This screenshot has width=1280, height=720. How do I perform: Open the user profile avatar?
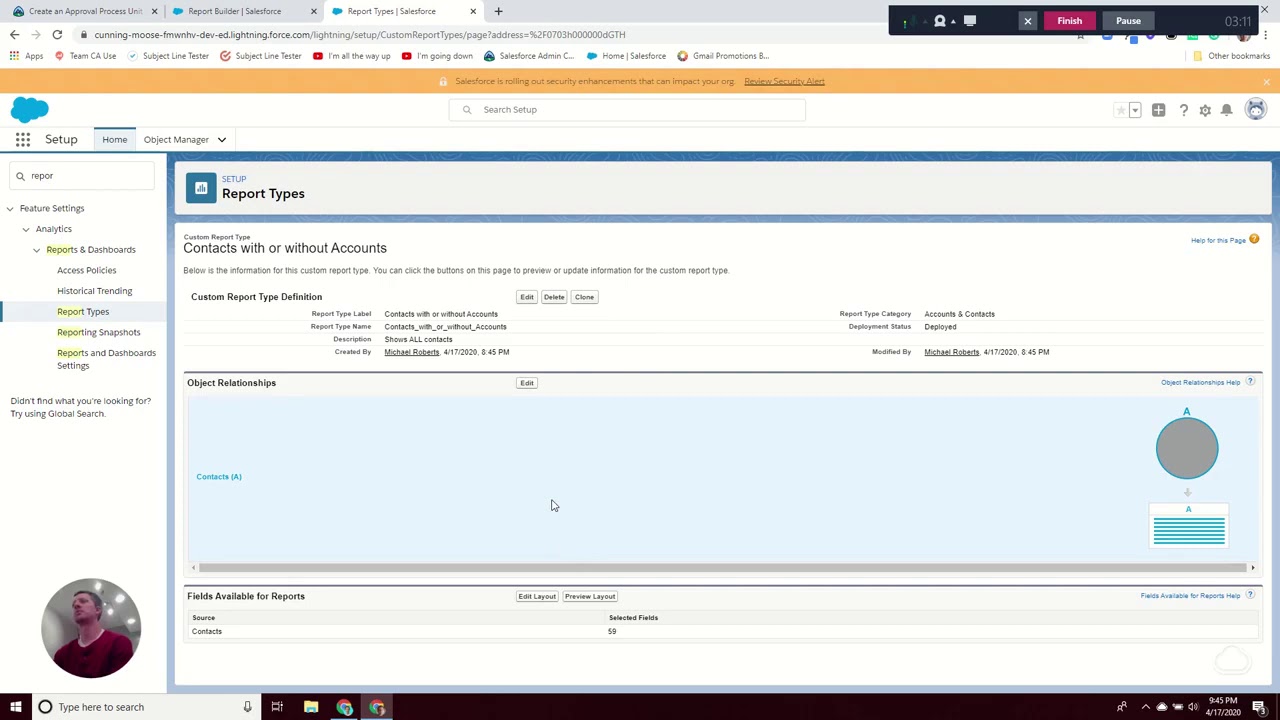click(x=1255, y=110)
